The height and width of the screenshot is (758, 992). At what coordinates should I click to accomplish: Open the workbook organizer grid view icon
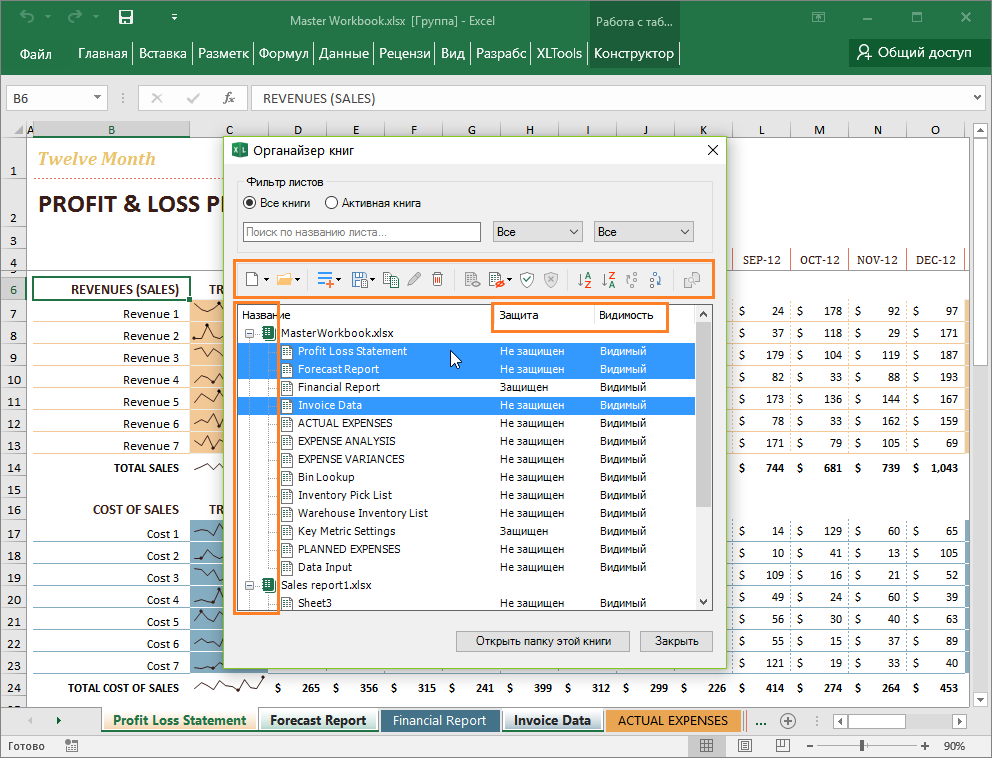(x=691, y=279)
